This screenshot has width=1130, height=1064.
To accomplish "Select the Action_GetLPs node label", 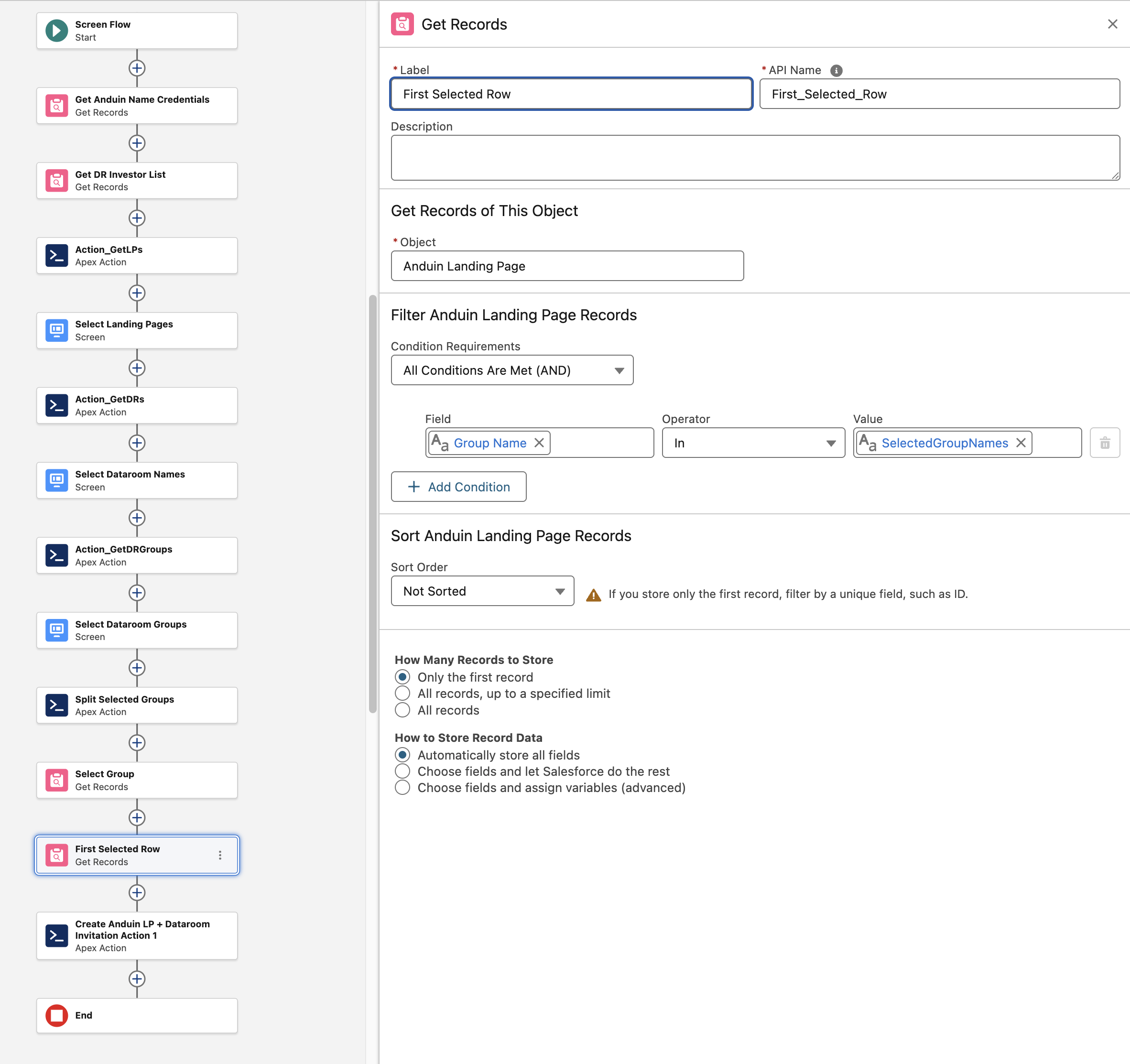I will pos(109,250).
